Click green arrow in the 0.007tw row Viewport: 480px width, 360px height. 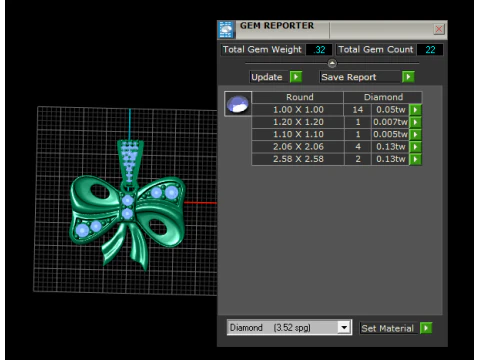coord(415,122)
